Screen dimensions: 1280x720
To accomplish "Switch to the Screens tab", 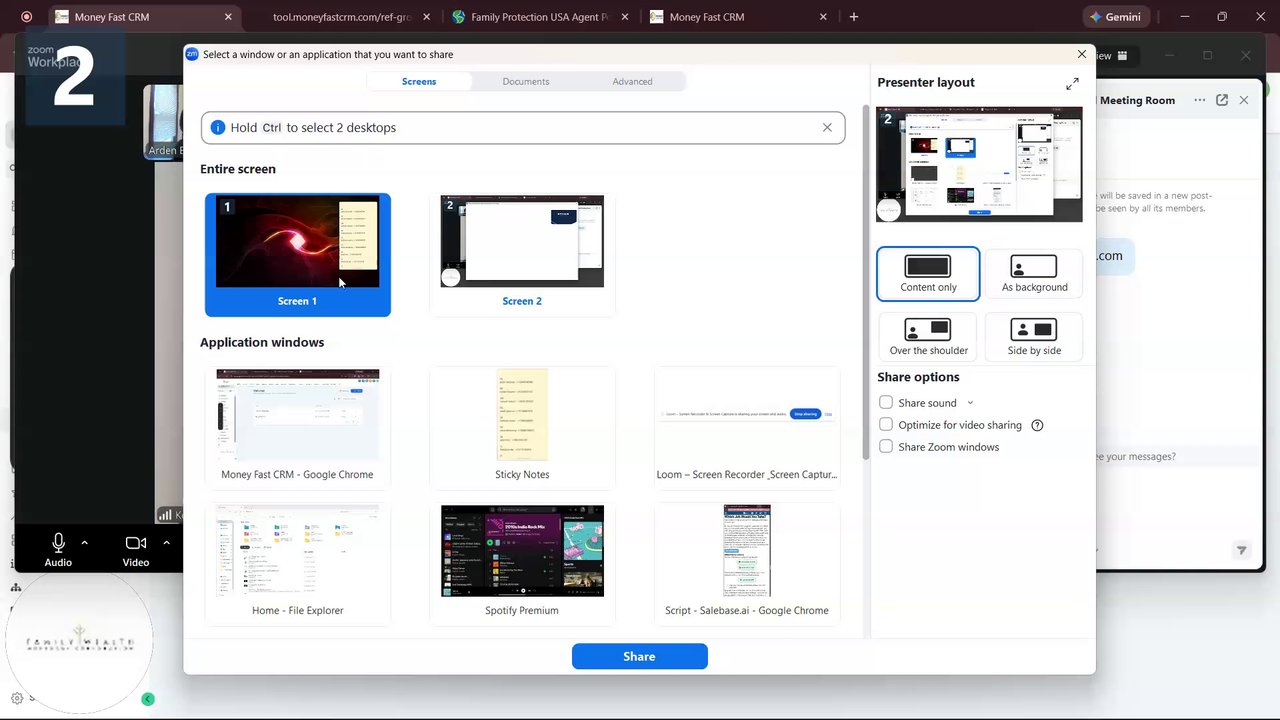I will 419,82.
